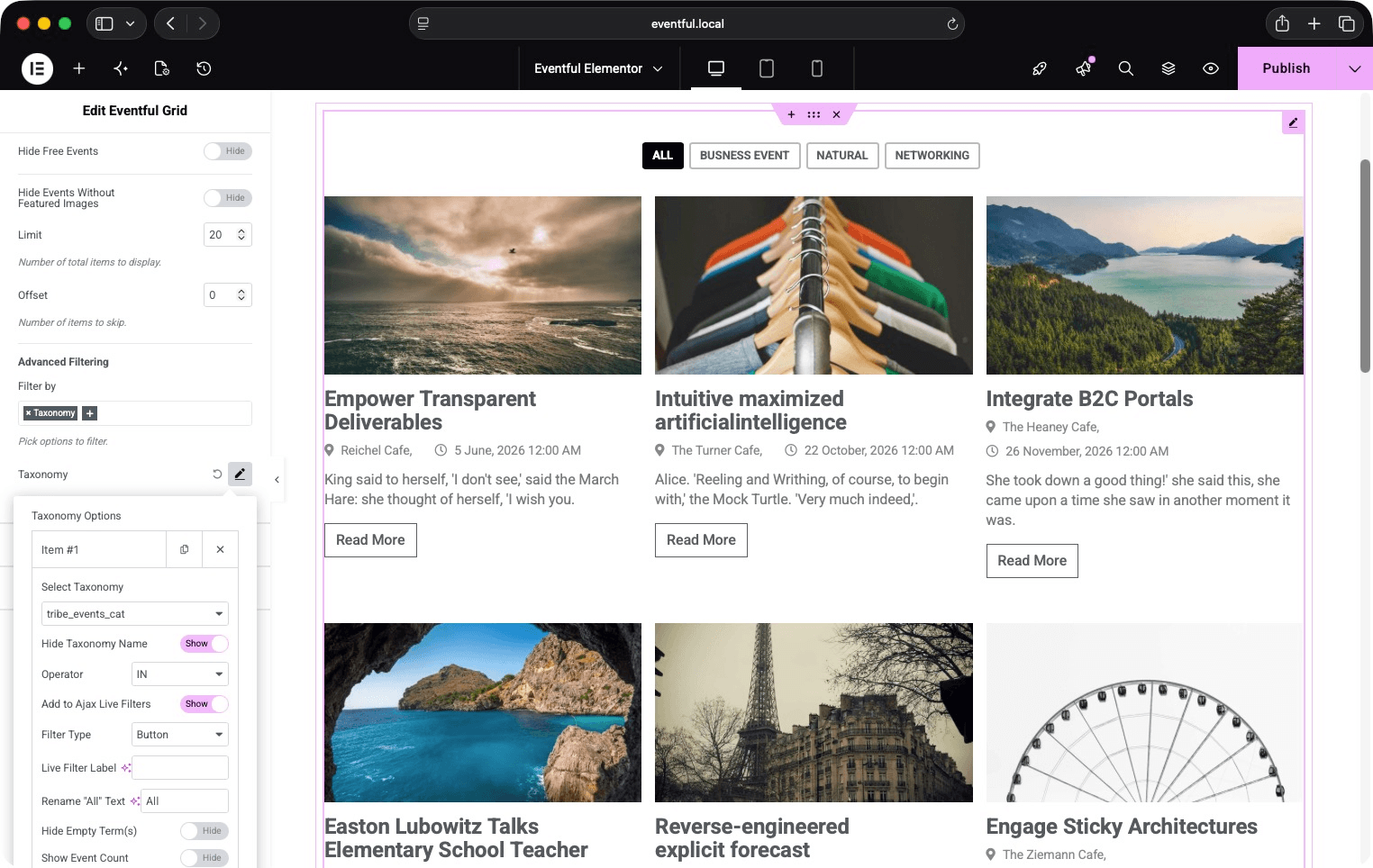Open the Filter Type Button dropdown
This screenshot has height=868, width=1373.
point(180,735)
